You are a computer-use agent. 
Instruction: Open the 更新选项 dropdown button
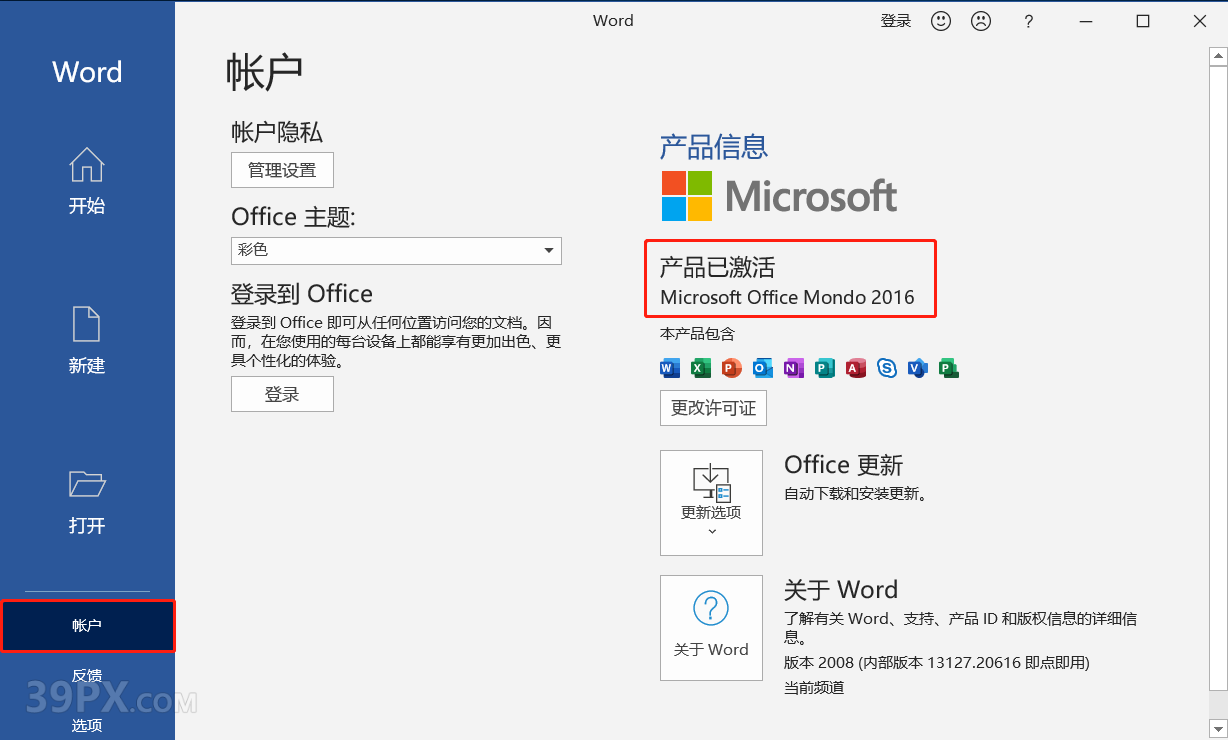tap(711, 503)
